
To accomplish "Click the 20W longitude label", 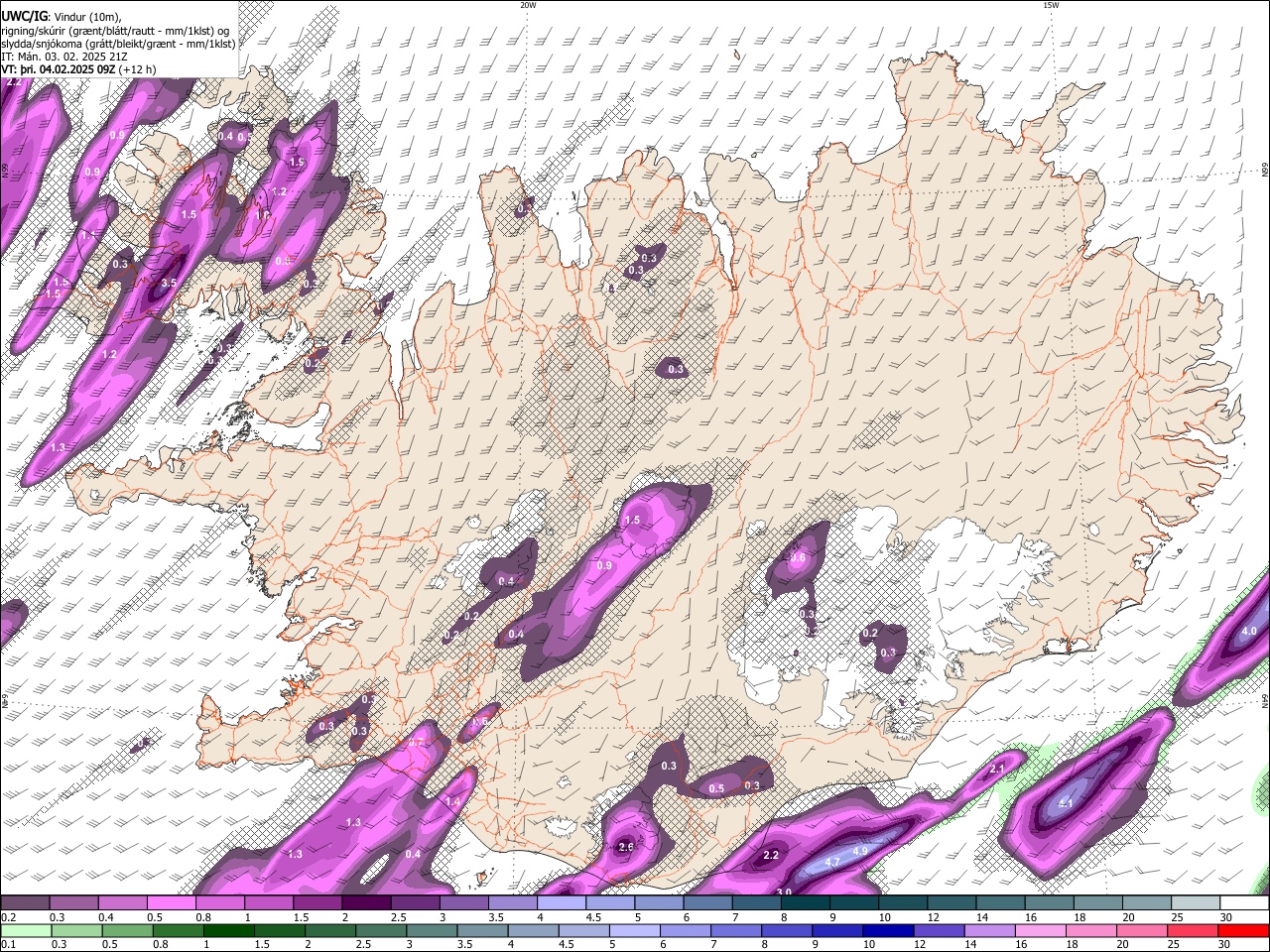I will pos(528,5).
